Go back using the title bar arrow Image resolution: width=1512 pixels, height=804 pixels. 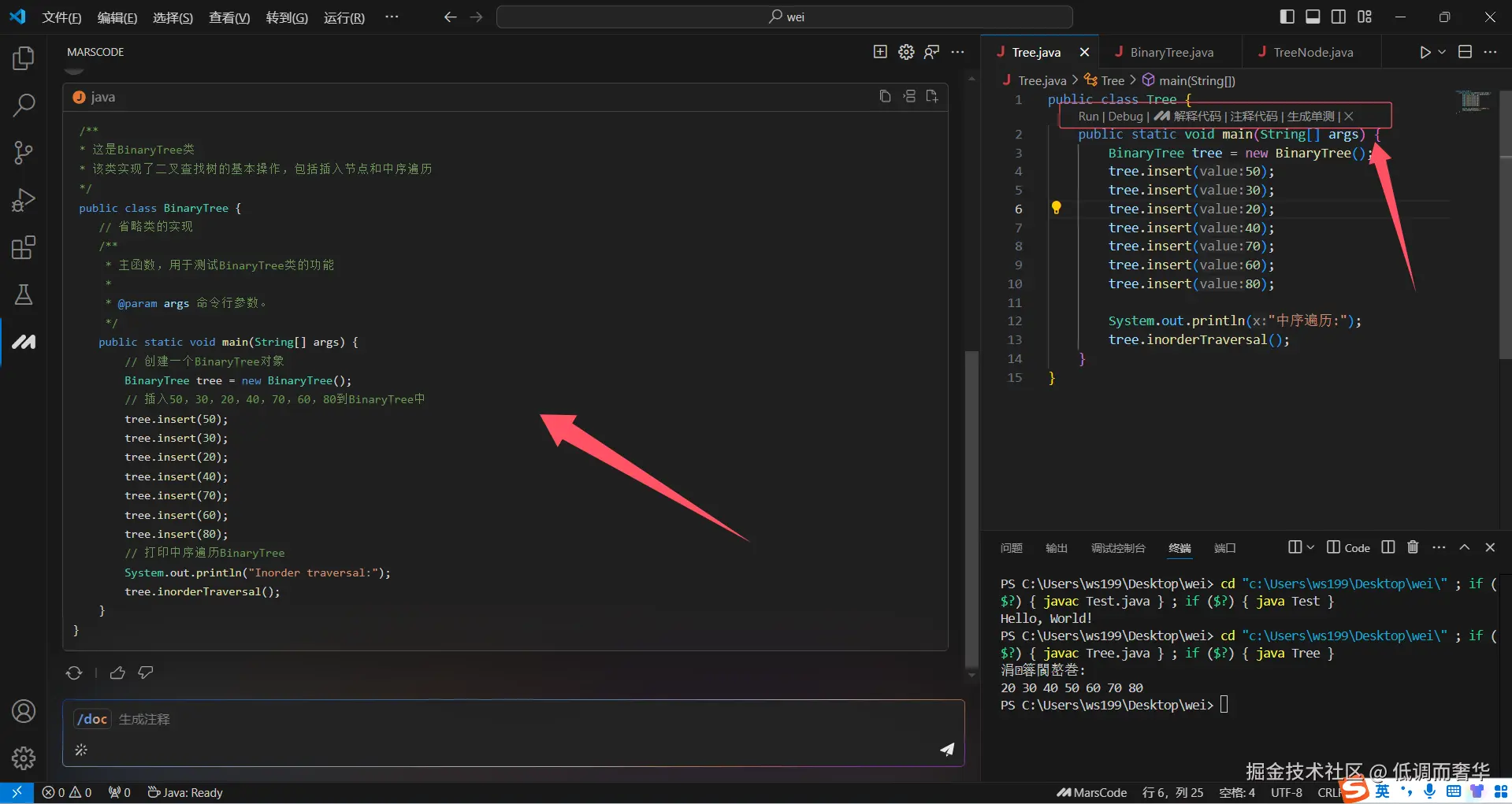(450, 17)
